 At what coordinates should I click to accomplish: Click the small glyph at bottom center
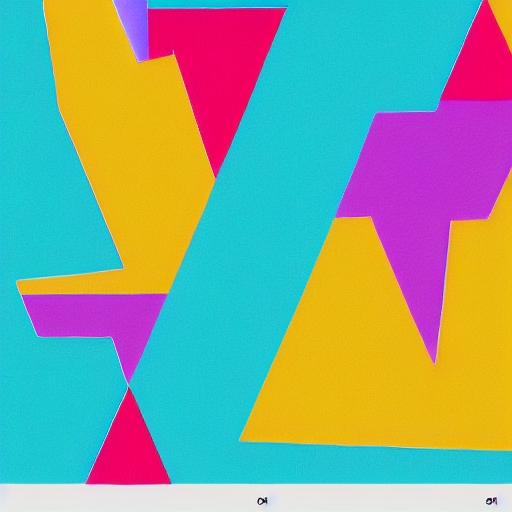[262, 501]
